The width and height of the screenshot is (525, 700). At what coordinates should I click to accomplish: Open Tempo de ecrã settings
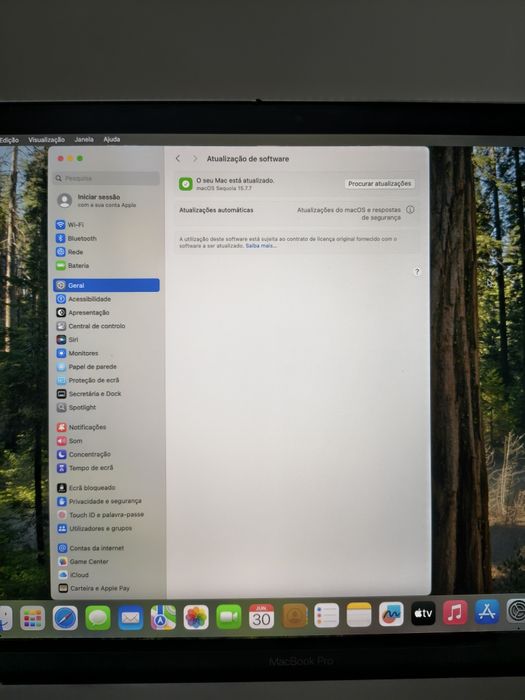click(x=107, y=468)
